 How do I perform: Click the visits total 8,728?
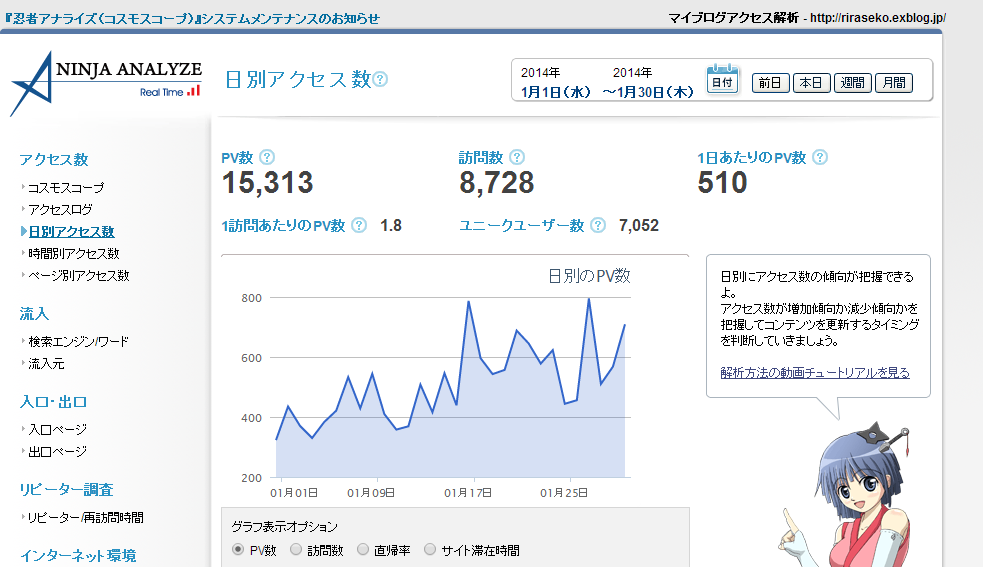tap(497, 183)
